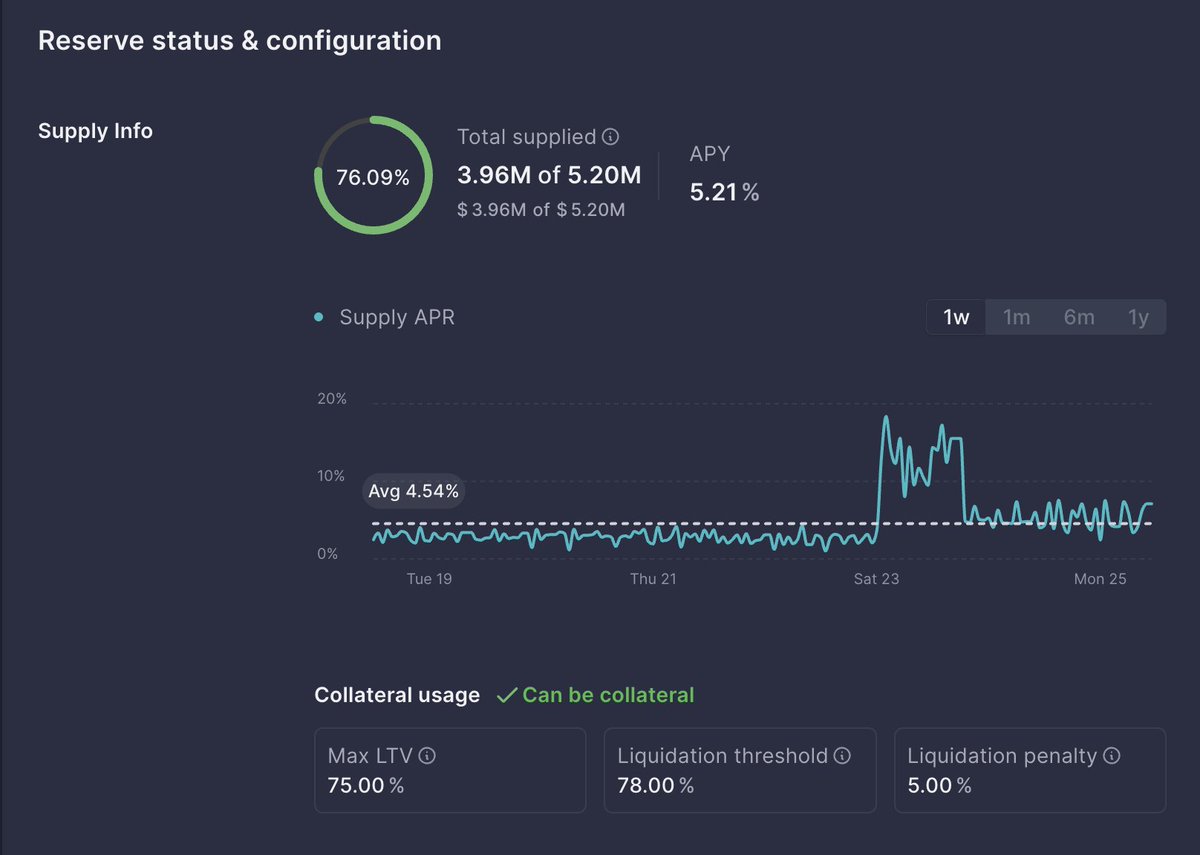1200x855 pixels.
Task: Switch chart to 1m range
Action: point(1016,317)
